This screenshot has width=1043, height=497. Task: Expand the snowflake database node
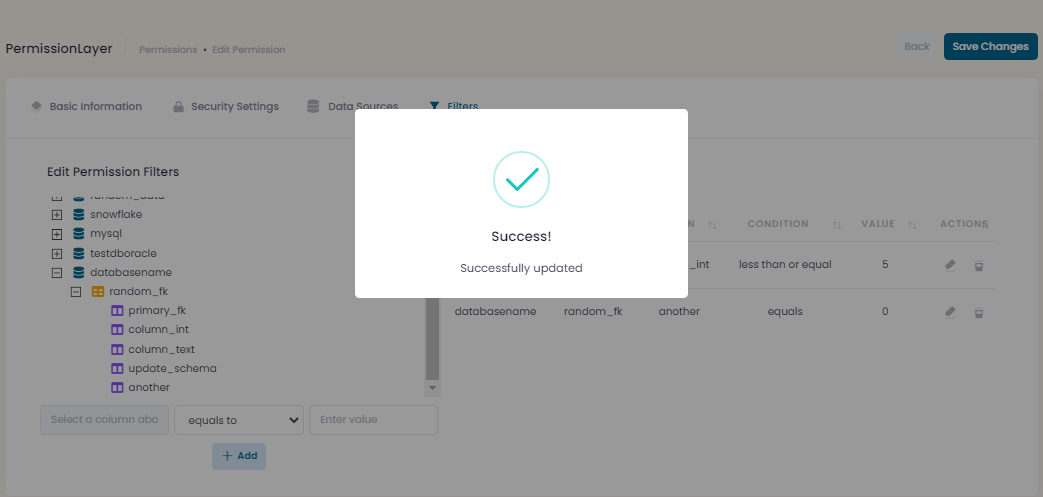[x=56, y=214]
